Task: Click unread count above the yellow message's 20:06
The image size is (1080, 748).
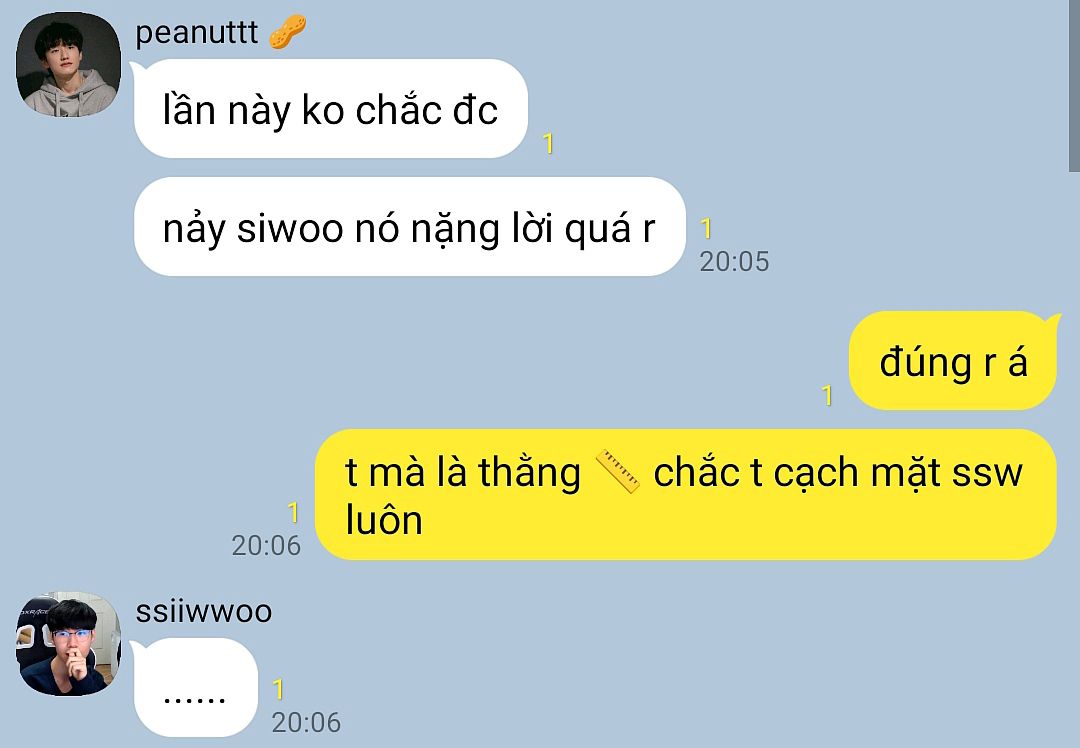Action: [x=293, y=512]
